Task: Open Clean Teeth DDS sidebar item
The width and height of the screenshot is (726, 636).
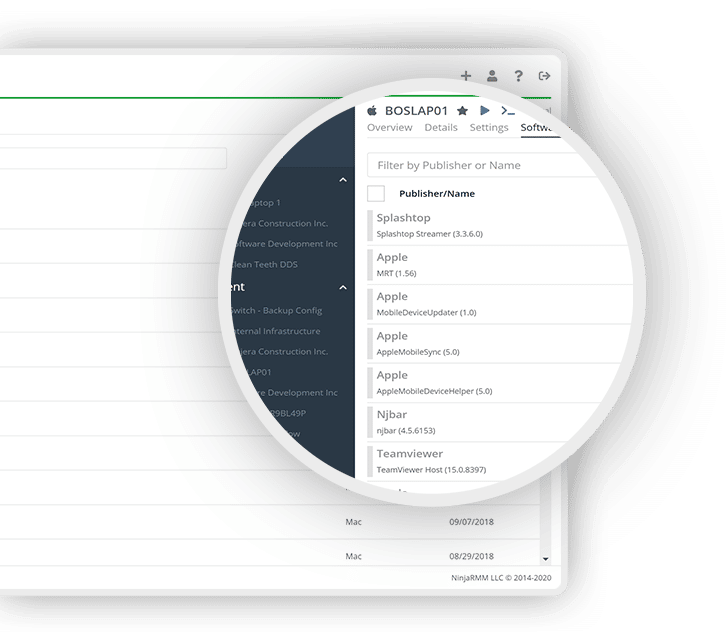Action: (264, 264)
